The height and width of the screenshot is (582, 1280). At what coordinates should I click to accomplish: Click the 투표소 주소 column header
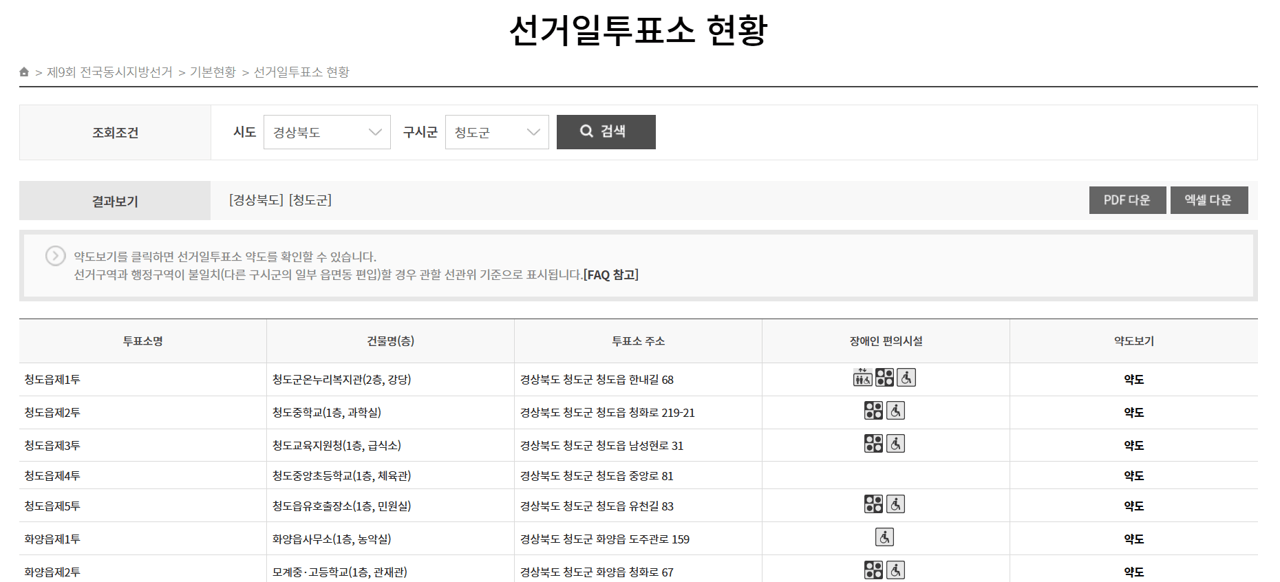click(x=639, y=341)
